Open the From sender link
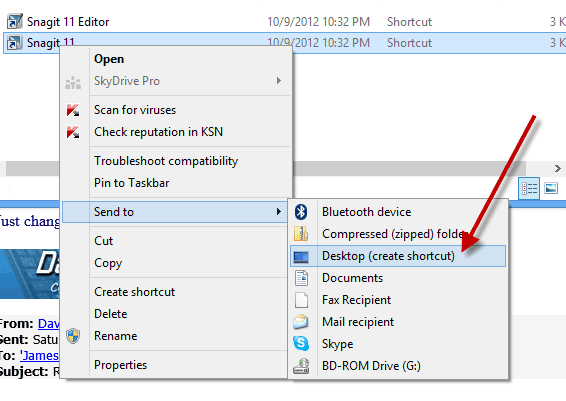 [x=48, y=324]
